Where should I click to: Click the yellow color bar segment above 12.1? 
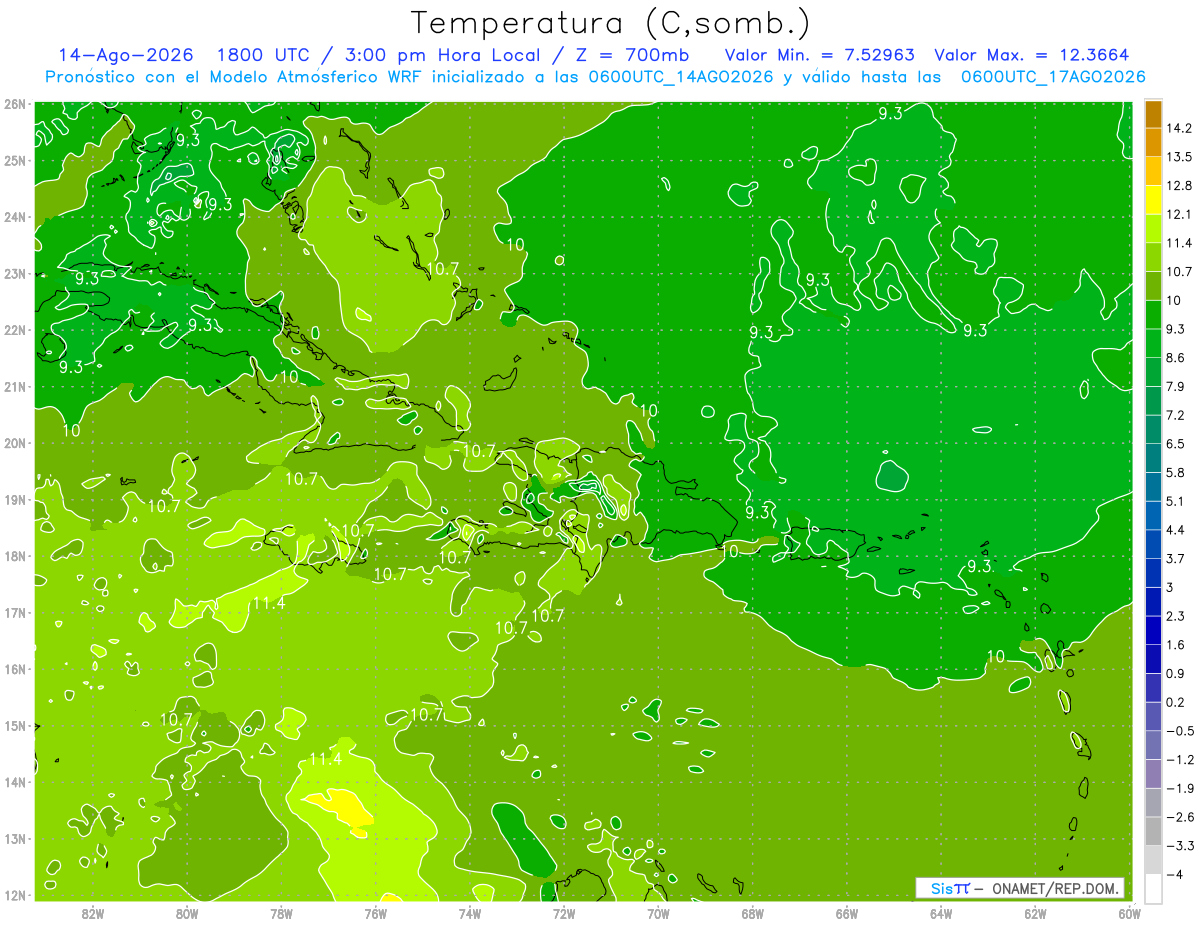pos(1153,199)
